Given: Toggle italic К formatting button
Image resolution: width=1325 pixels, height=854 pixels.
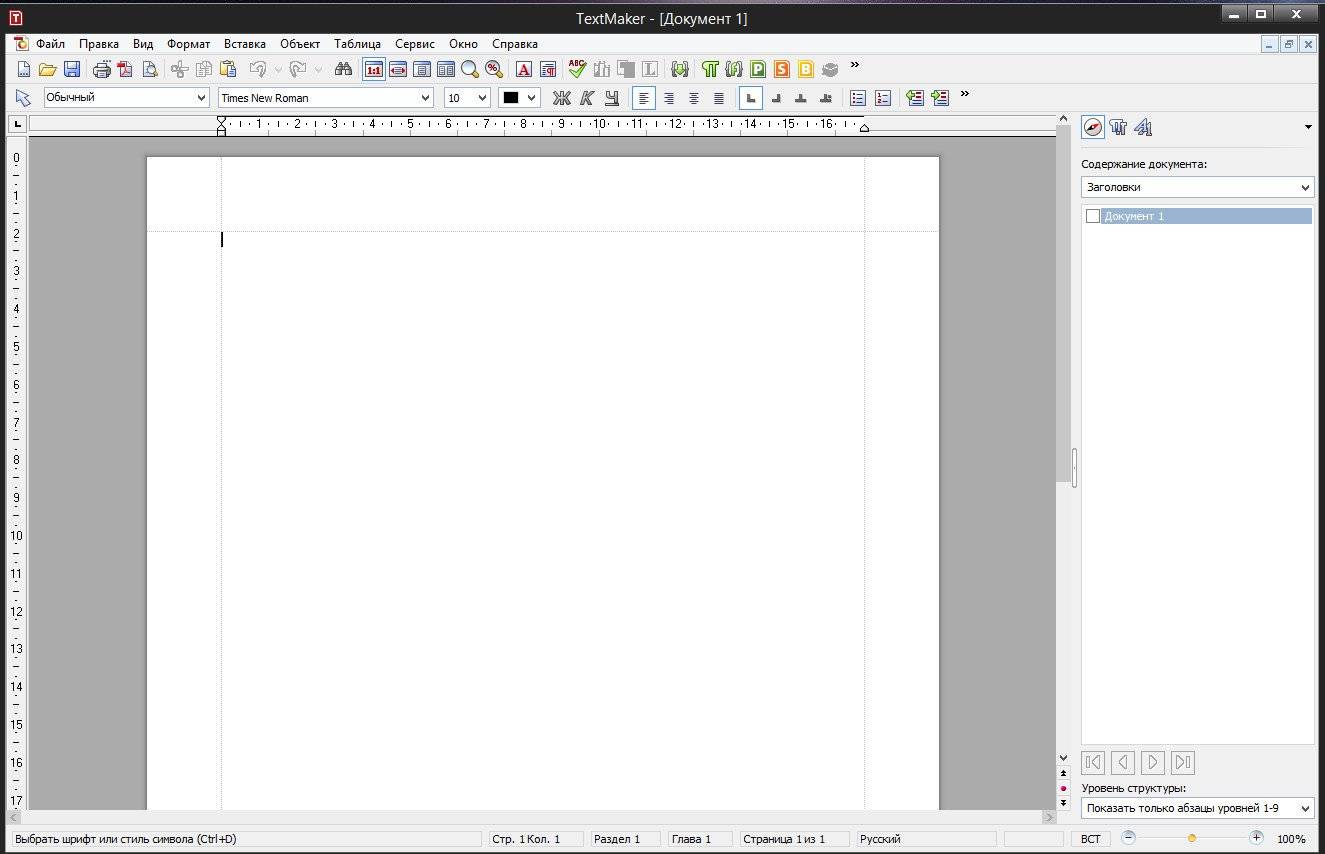Looking at the screenshot, I should click(x=587, y=98).
